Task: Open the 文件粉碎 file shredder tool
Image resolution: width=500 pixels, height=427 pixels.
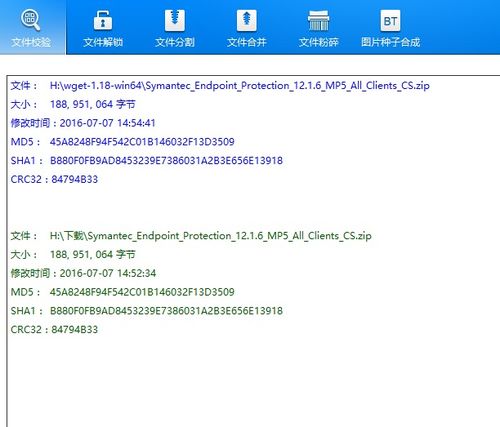Action: pos(319,28)
